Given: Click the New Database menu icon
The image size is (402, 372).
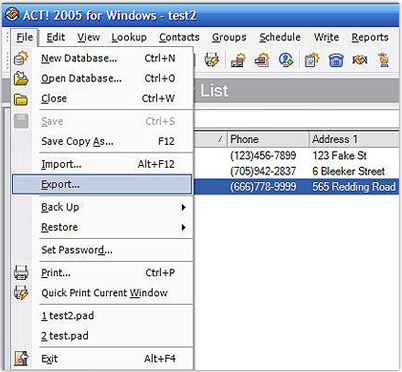Looking at the screenshot, I should click(x=21, y=58).
